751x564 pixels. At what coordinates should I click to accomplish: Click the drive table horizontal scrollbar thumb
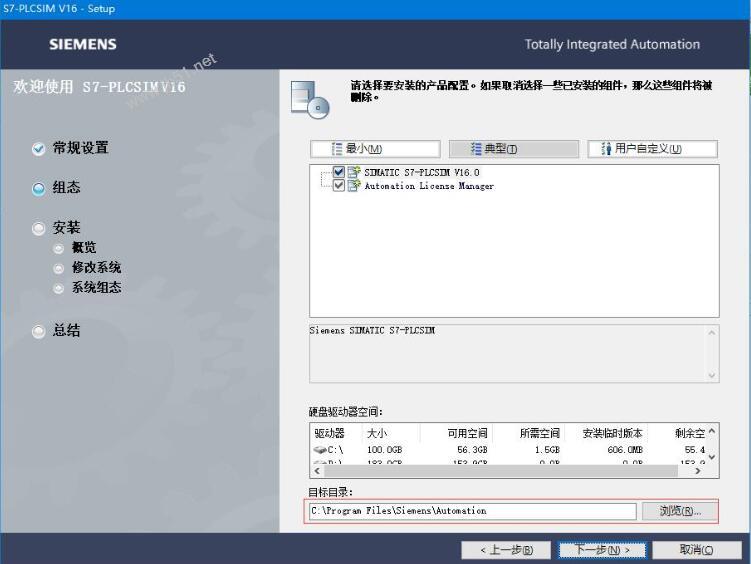tap(501, 471)
